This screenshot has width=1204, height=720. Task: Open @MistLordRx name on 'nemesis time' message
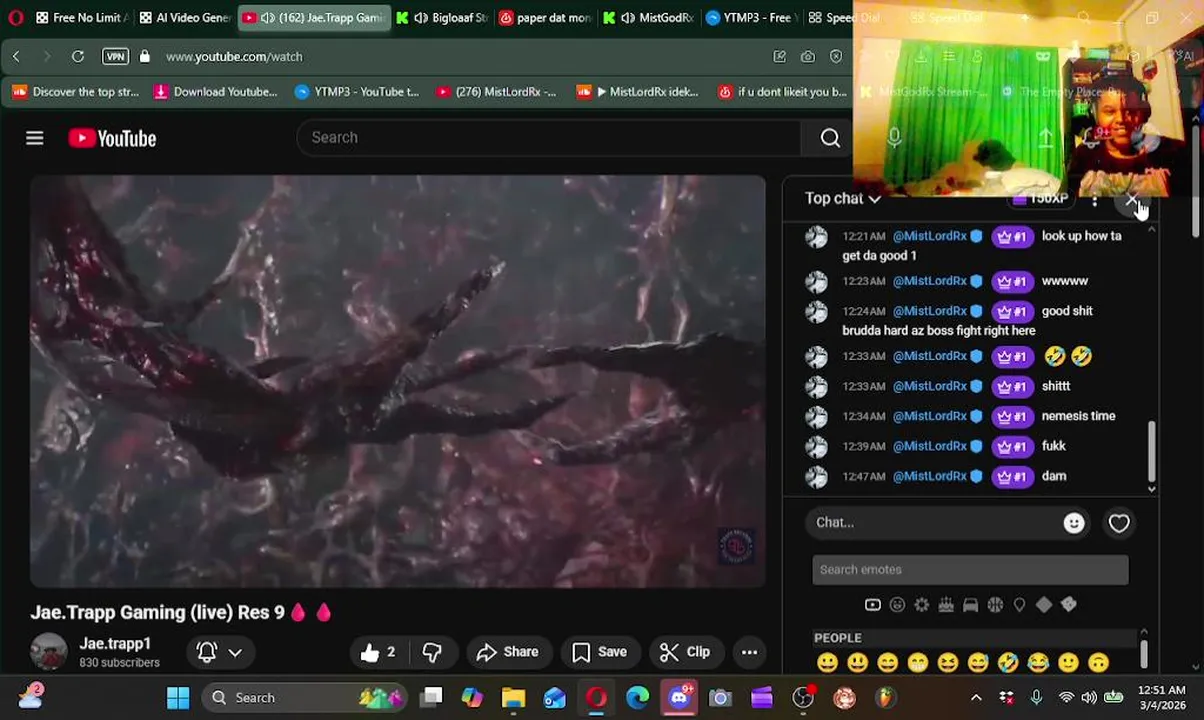point(929,416)
